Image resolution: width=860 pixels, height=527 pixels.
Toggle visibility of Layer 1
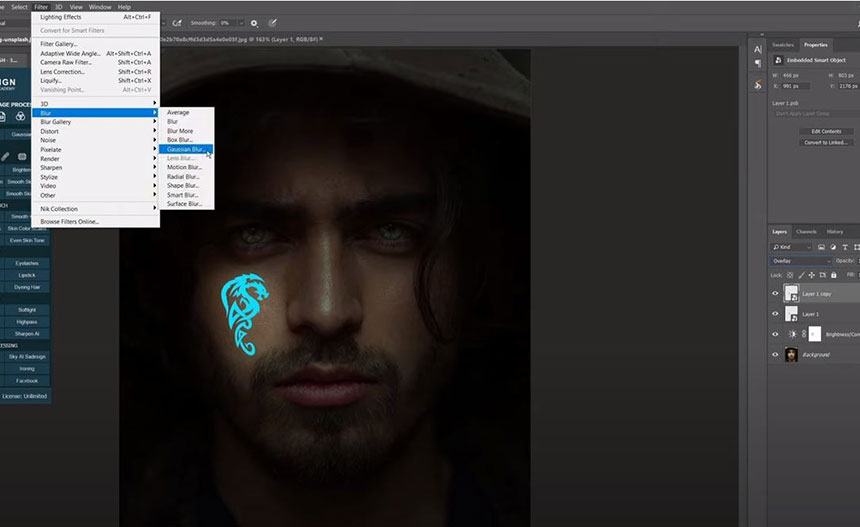(x=775, y=314)
